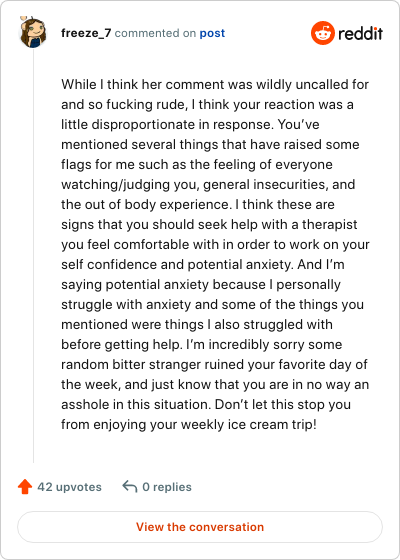Click the line starting "flags for me such as"
Image resolution: width=400 pixels, height=560 pixels.
click(197, 165)
